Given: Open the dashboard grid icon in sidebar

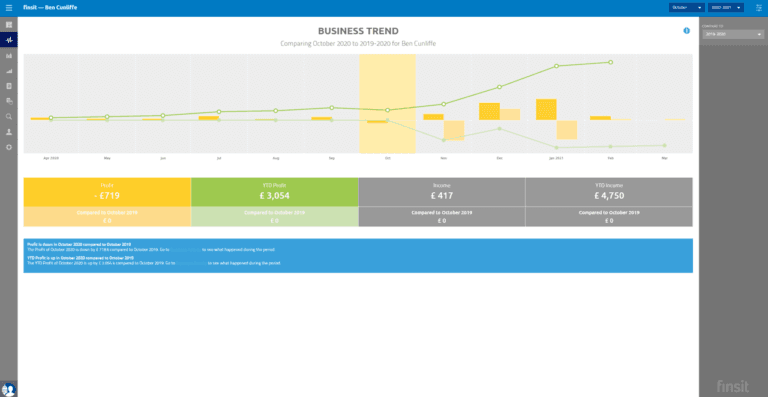Looking at the screenshot, I should tap(9, 24).
